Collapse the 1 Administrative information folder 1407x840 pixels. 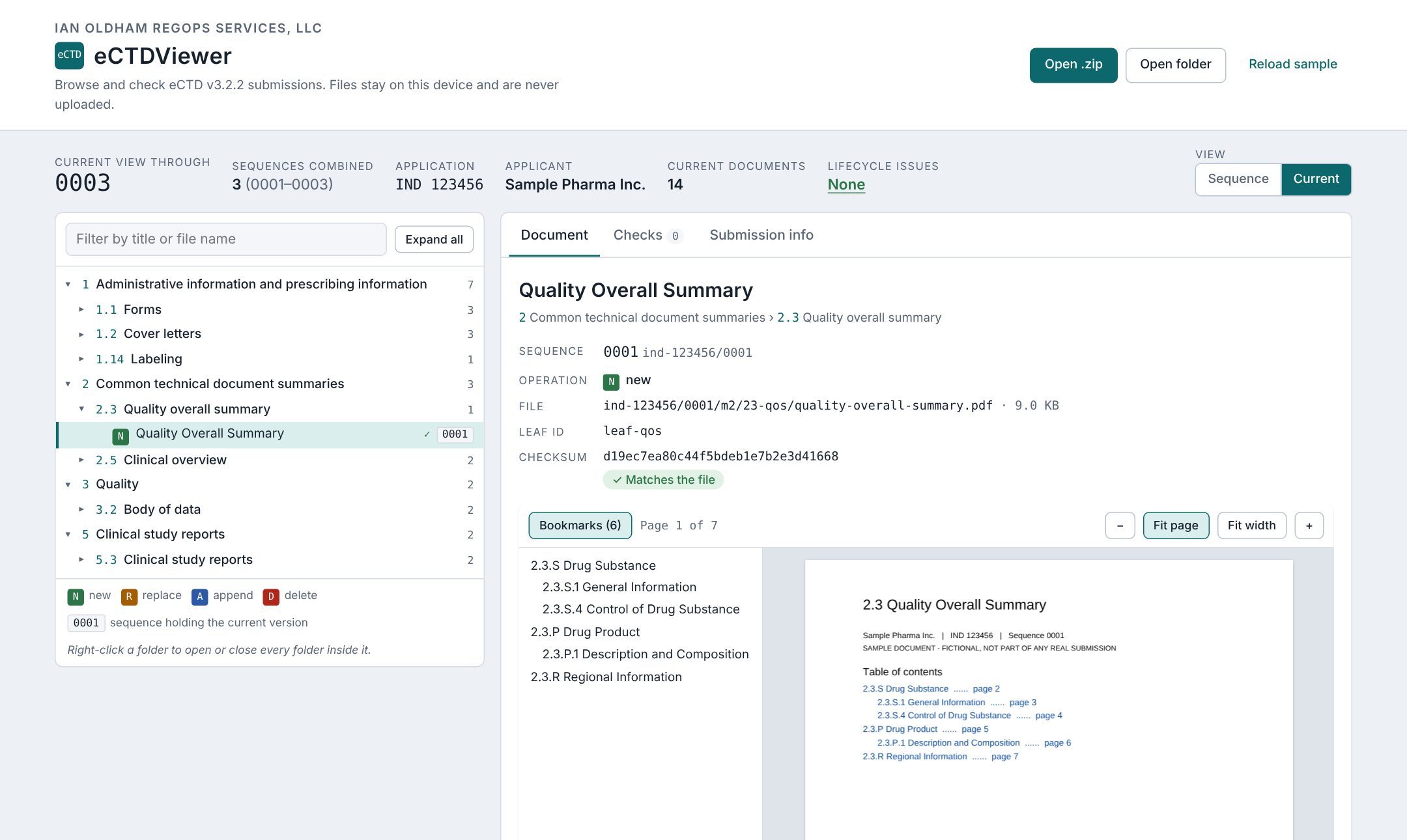(x=68, y=285)
